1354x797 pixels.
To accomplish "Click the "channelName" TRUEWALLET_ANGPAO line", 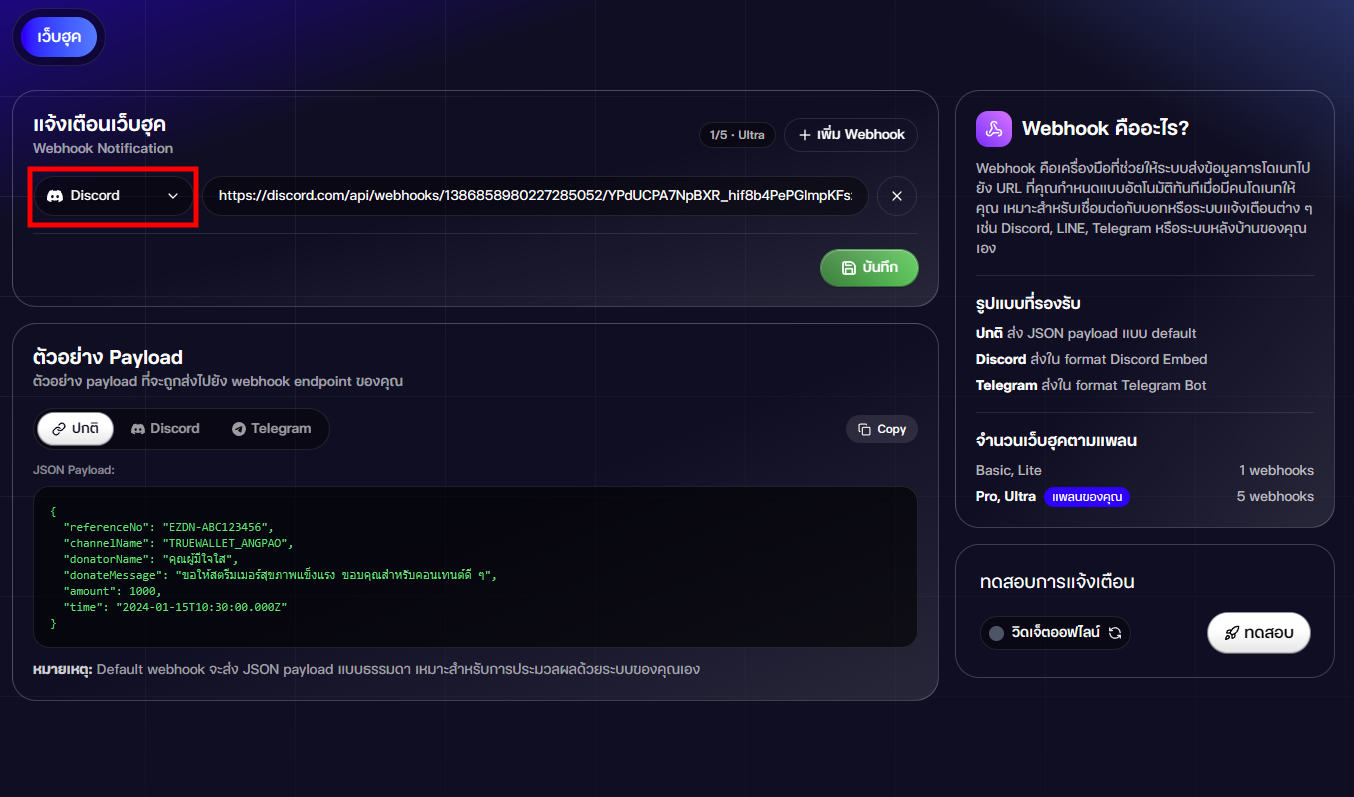I will click(x=178, y=543).
